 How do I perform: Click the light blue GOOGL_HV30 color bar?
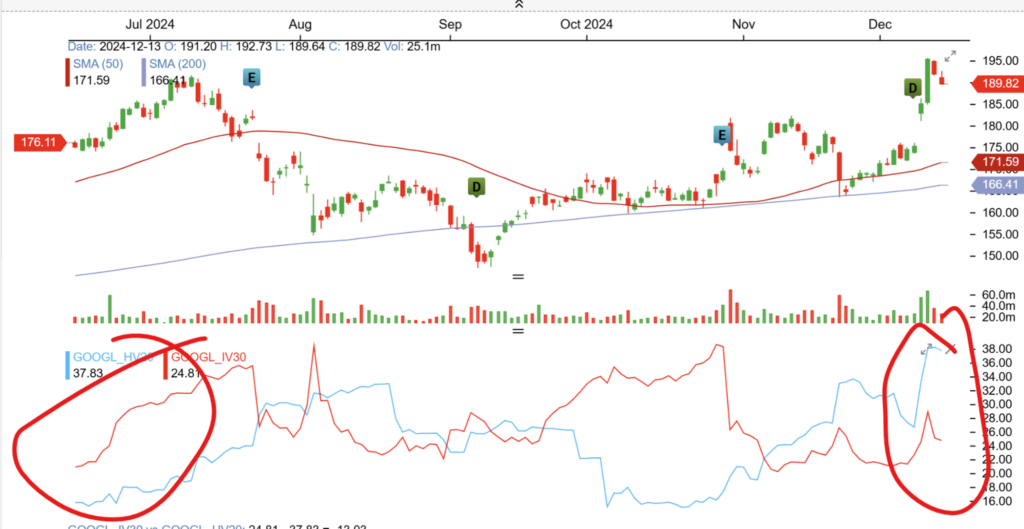[67, 366]
